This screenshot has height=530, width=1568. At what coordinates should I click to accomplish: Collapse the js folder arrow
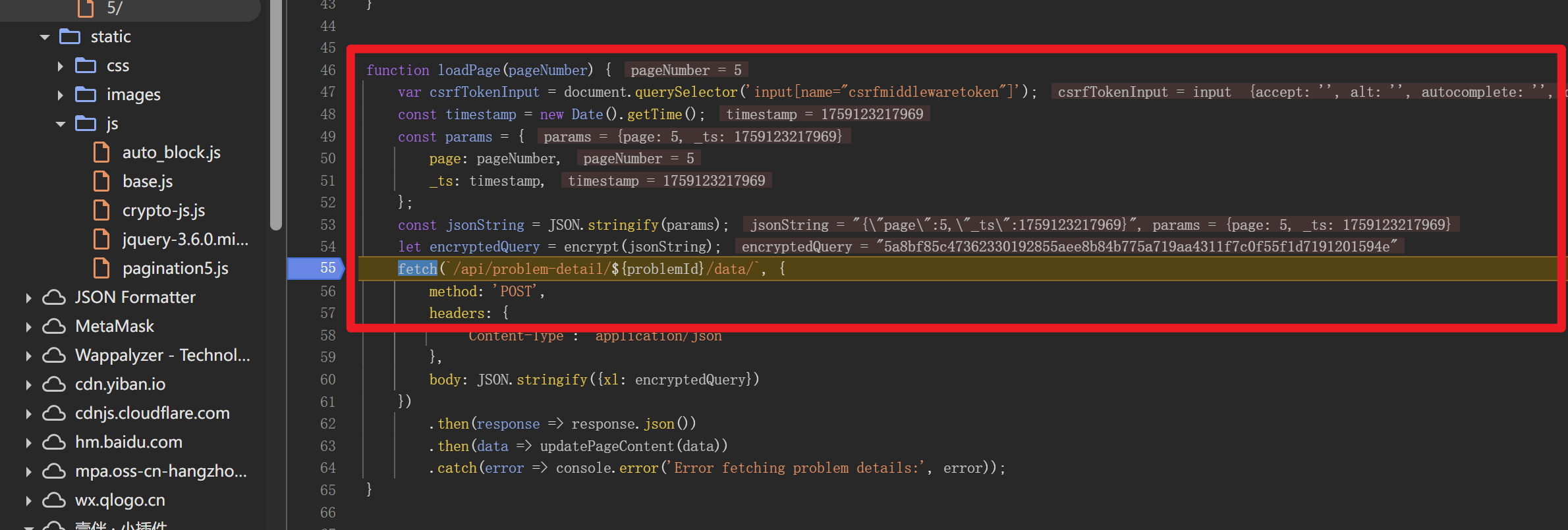coord(61,124)
